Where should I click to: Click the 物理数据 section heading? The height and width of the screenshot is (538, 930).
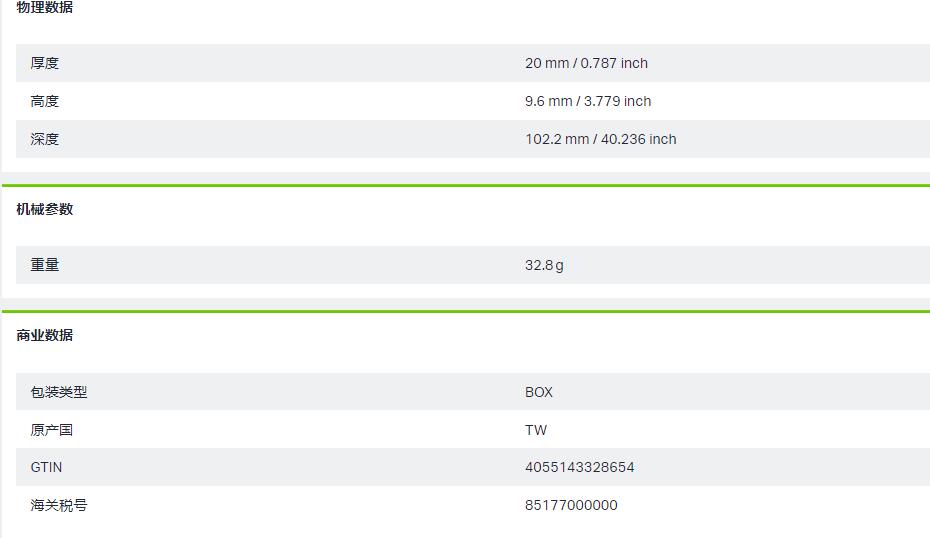pyautogui.click(x=44, y=7)
